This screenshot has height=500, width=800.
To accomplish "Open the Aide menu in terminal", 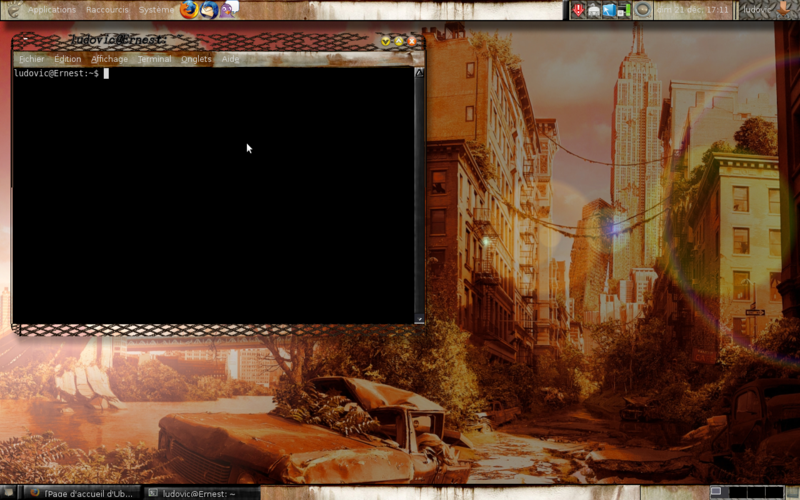I will click(x=230, y=59).
